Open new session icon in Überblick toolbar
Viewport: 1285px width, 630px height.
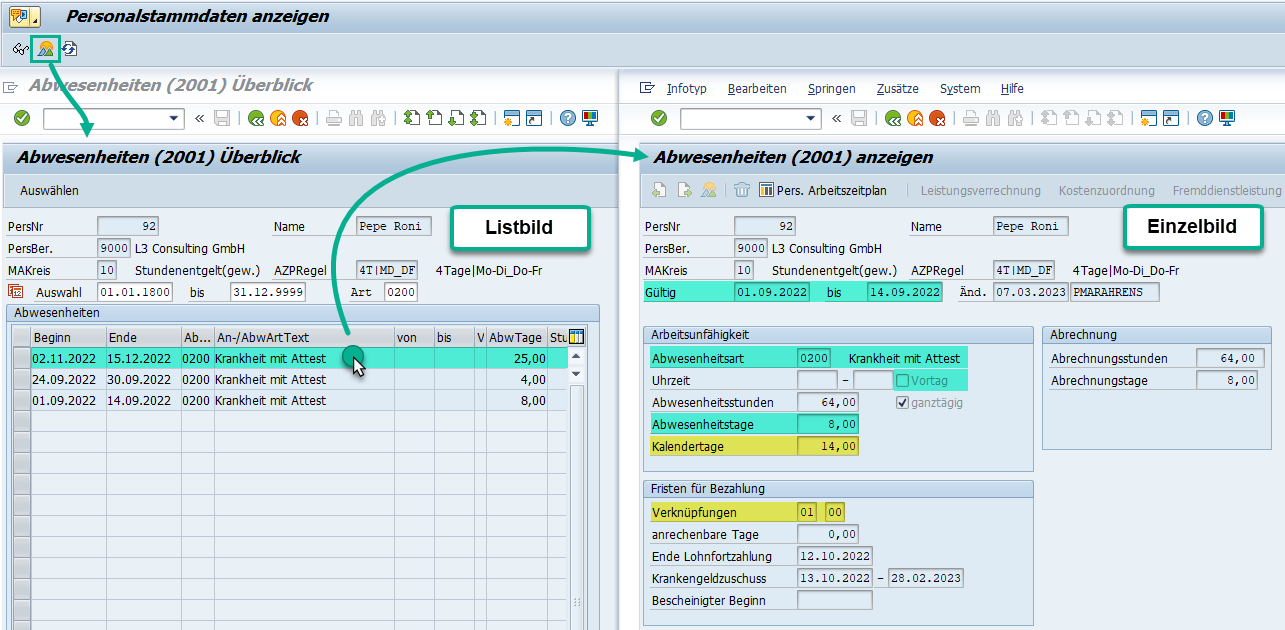pos(512,118)
